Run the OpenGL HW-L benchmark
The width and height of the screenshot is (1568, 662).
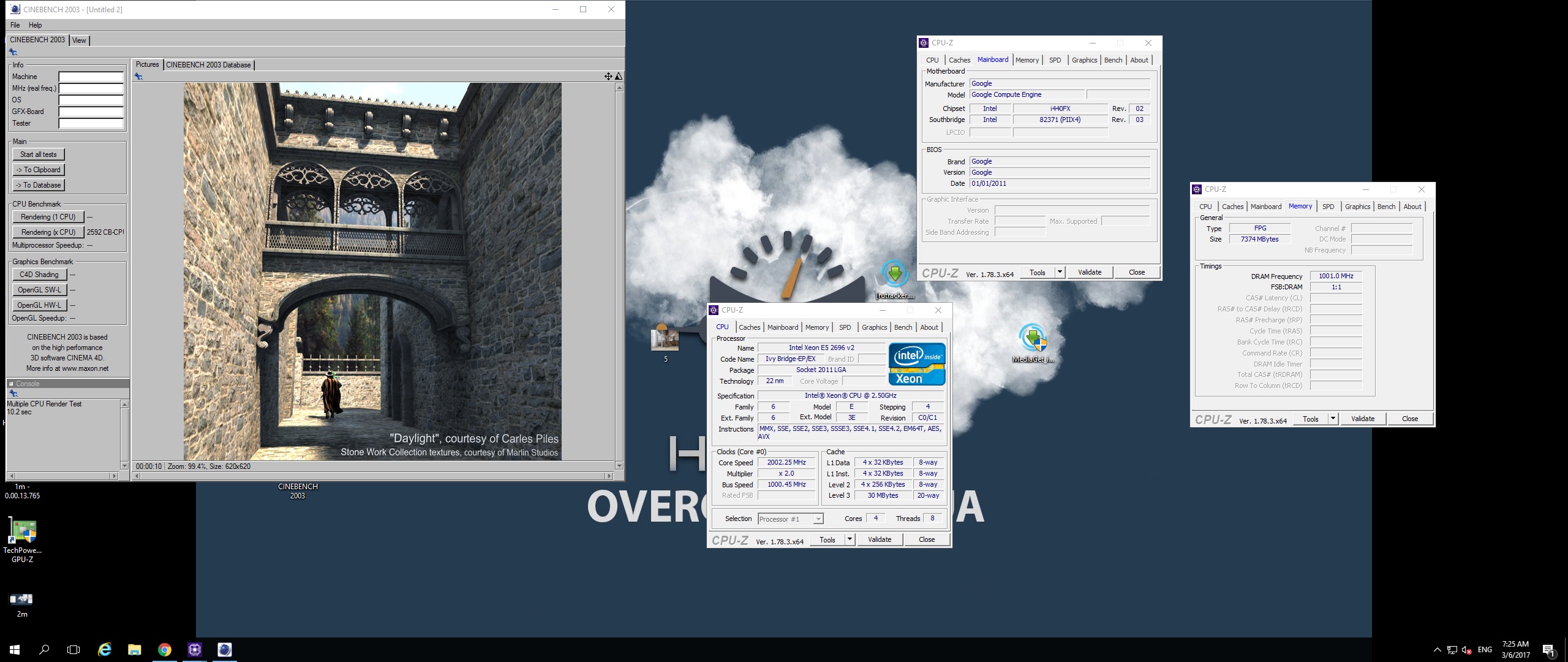pyautogui.click(x=39, y=305)
